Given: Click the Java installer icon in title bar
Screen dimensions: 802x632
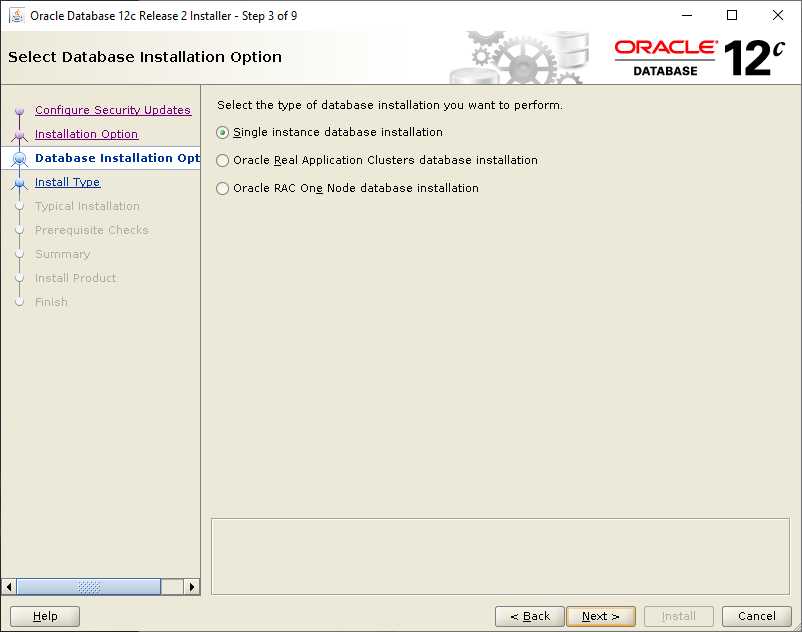Looking at the screenshot, I should click(16, 15).
